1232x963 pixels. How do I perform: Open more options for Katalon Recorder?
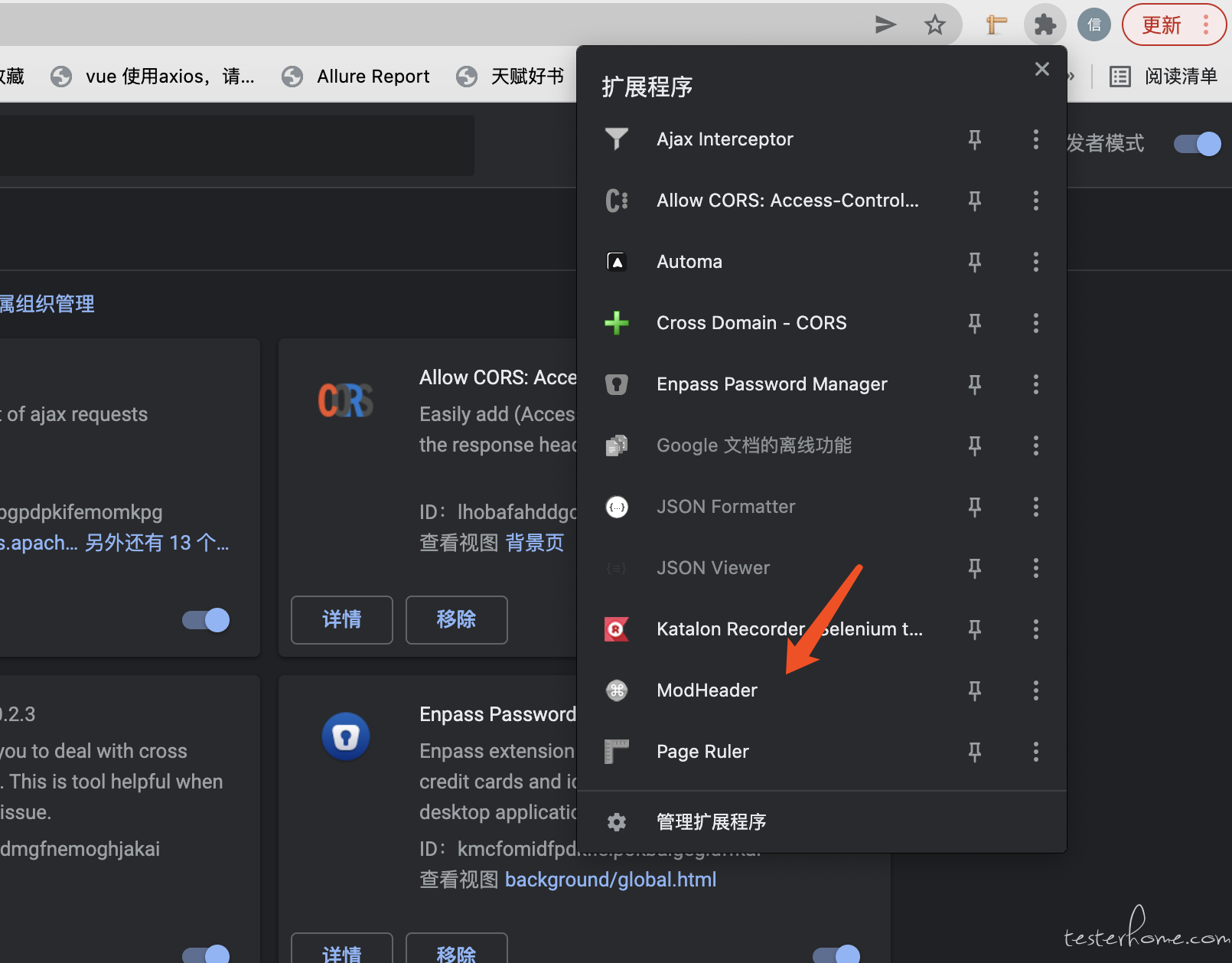pos(1036,629)
